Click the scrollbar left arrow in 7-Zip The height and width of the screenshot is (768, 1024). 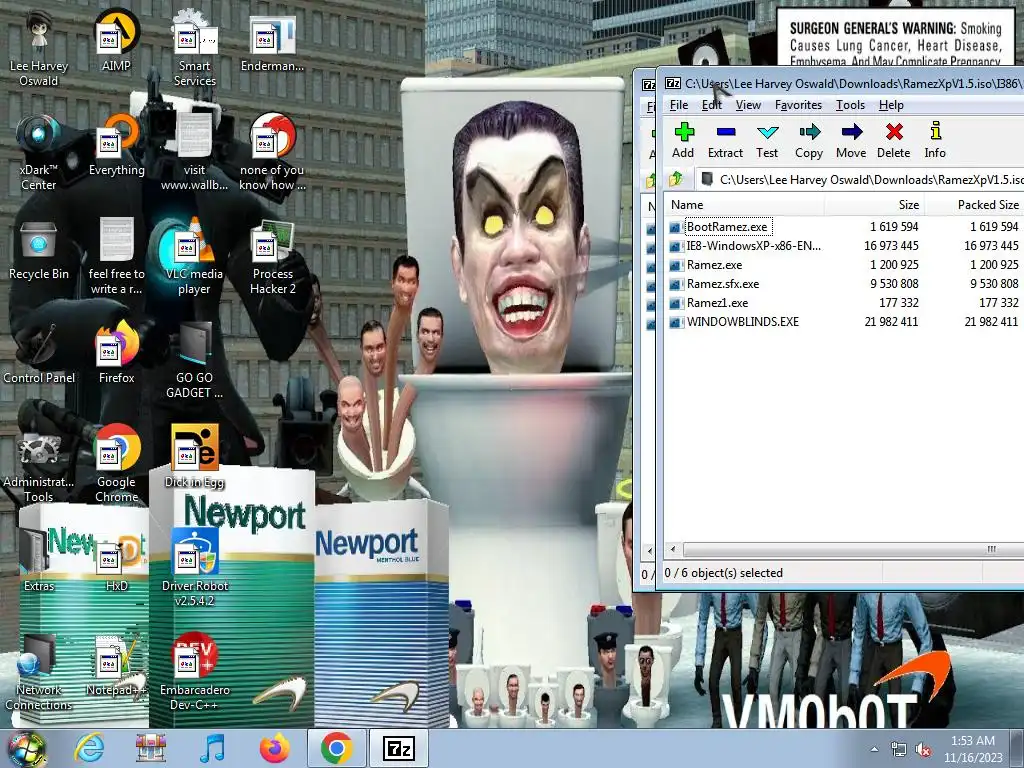click(x=673, y=549)
